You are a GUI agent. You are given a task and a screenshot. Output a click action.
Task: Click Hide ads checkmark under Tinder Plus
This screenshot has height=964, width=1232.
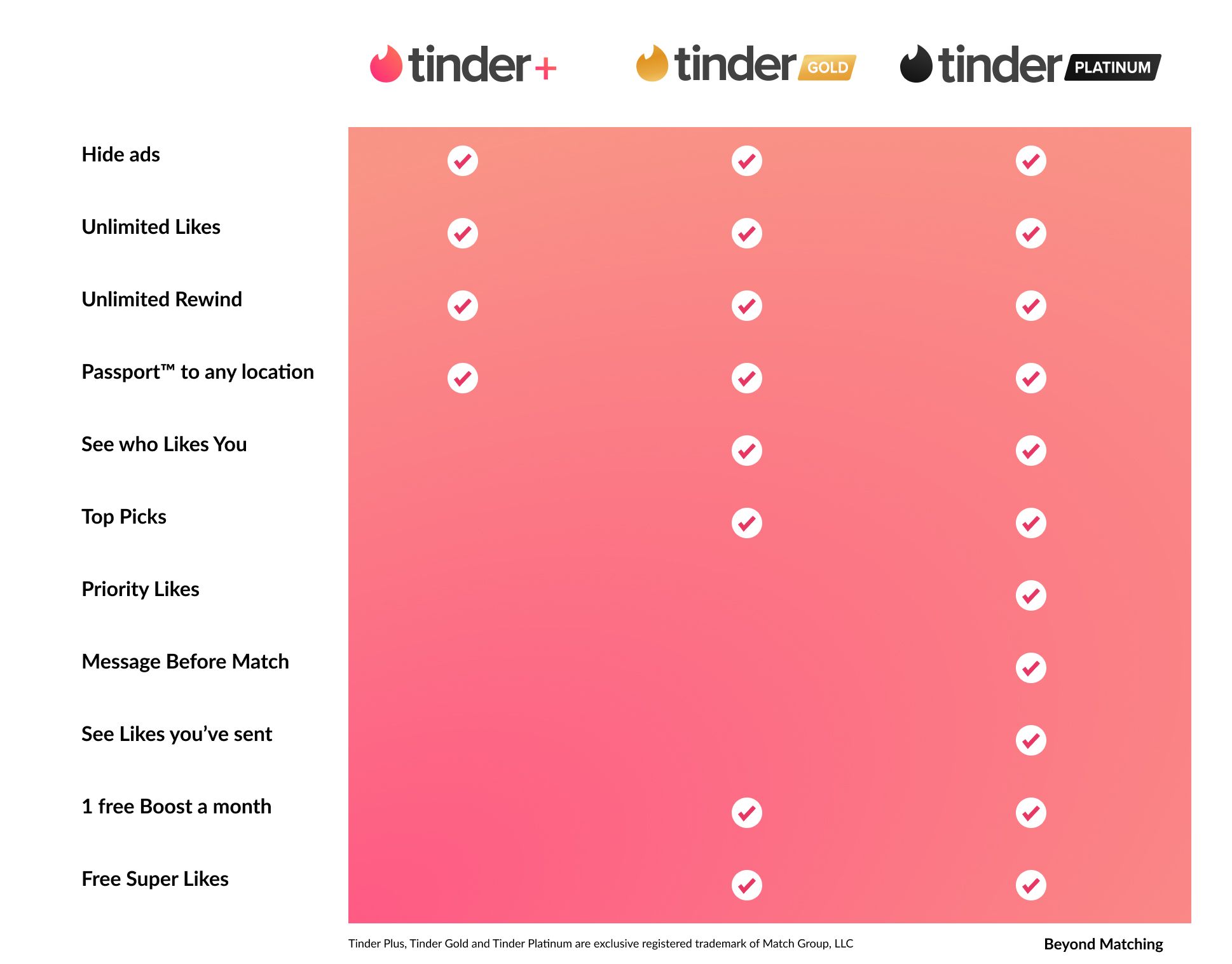[463, 161]
